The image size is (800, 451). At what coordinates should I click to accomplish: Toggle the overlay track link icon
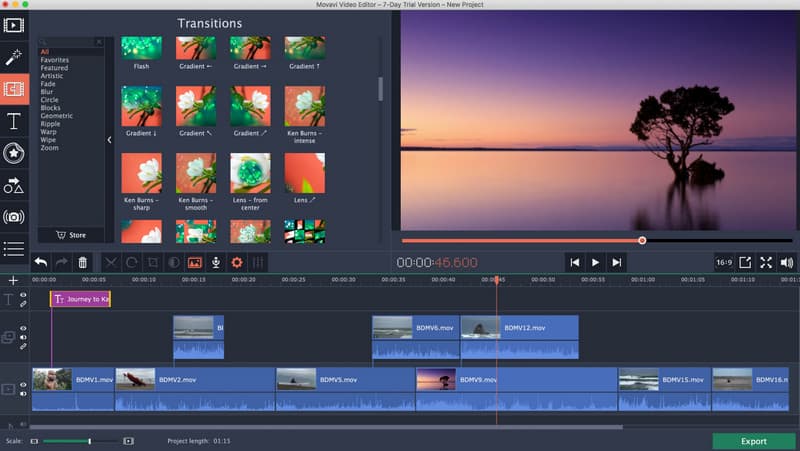23,346
